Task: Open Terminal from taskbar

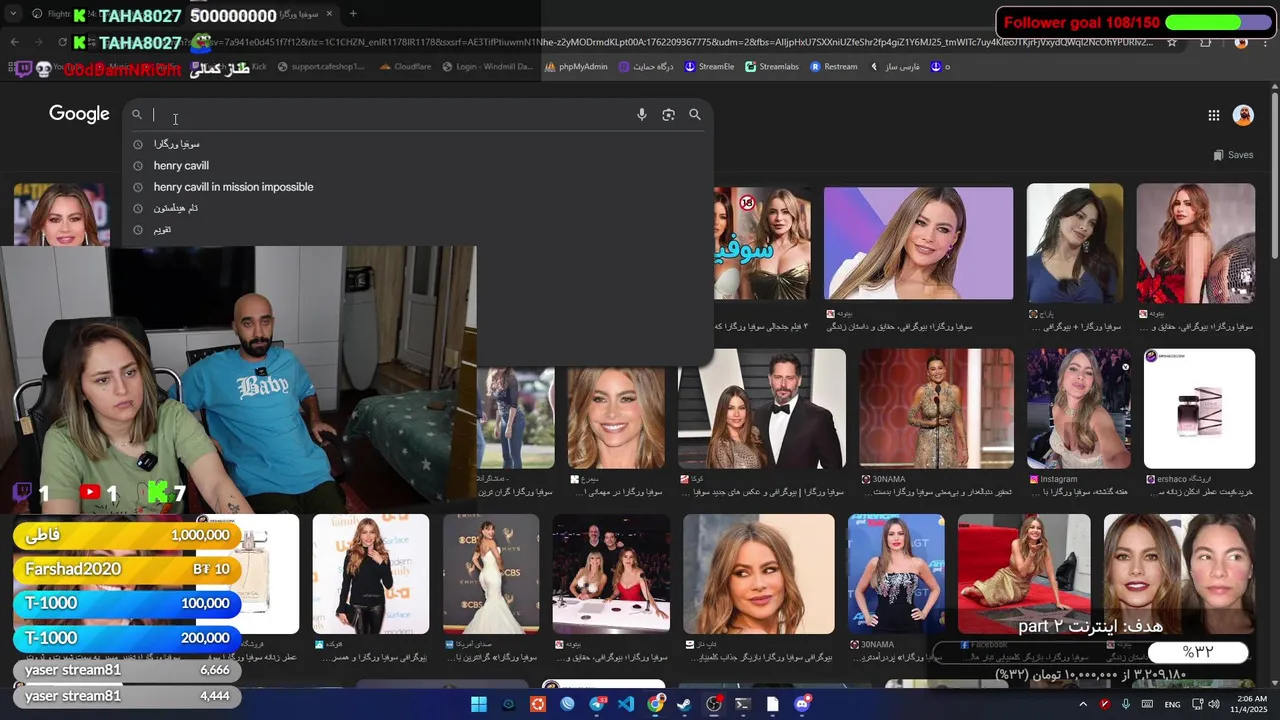Action: click(x=742, y=704)
